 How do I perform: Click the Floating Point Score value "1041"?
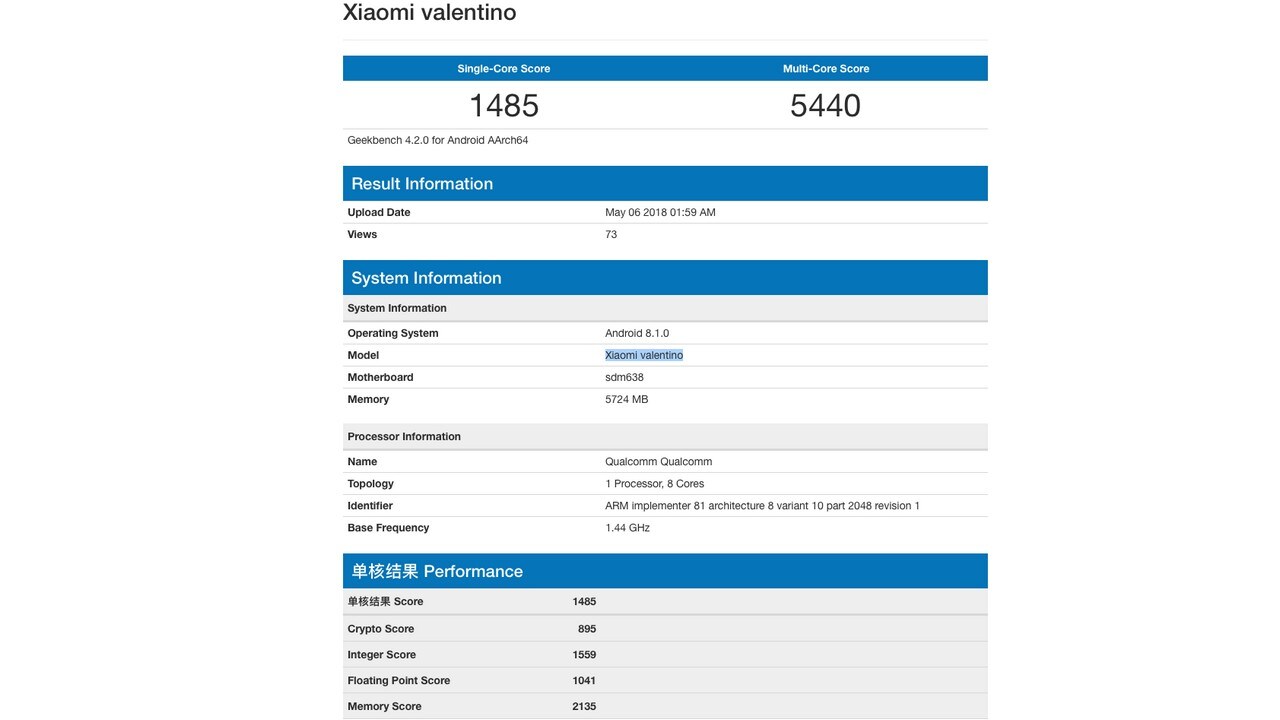(x=584, y=681)
